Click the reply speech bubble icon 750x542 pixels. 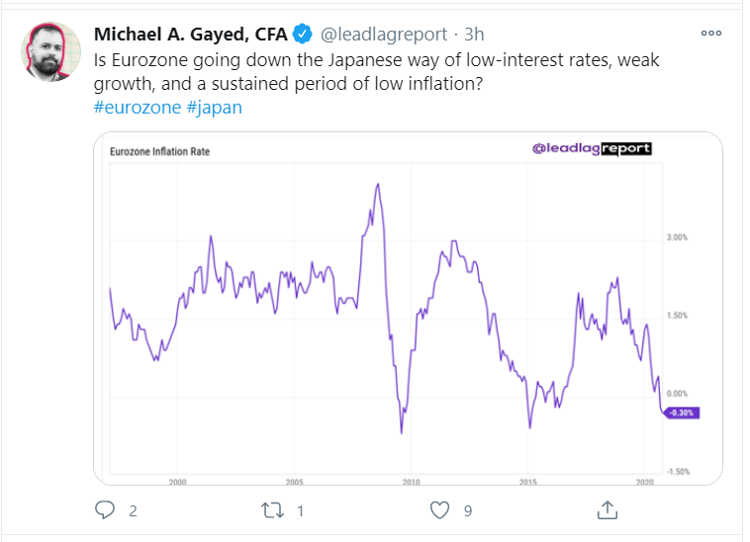[106, 511]
